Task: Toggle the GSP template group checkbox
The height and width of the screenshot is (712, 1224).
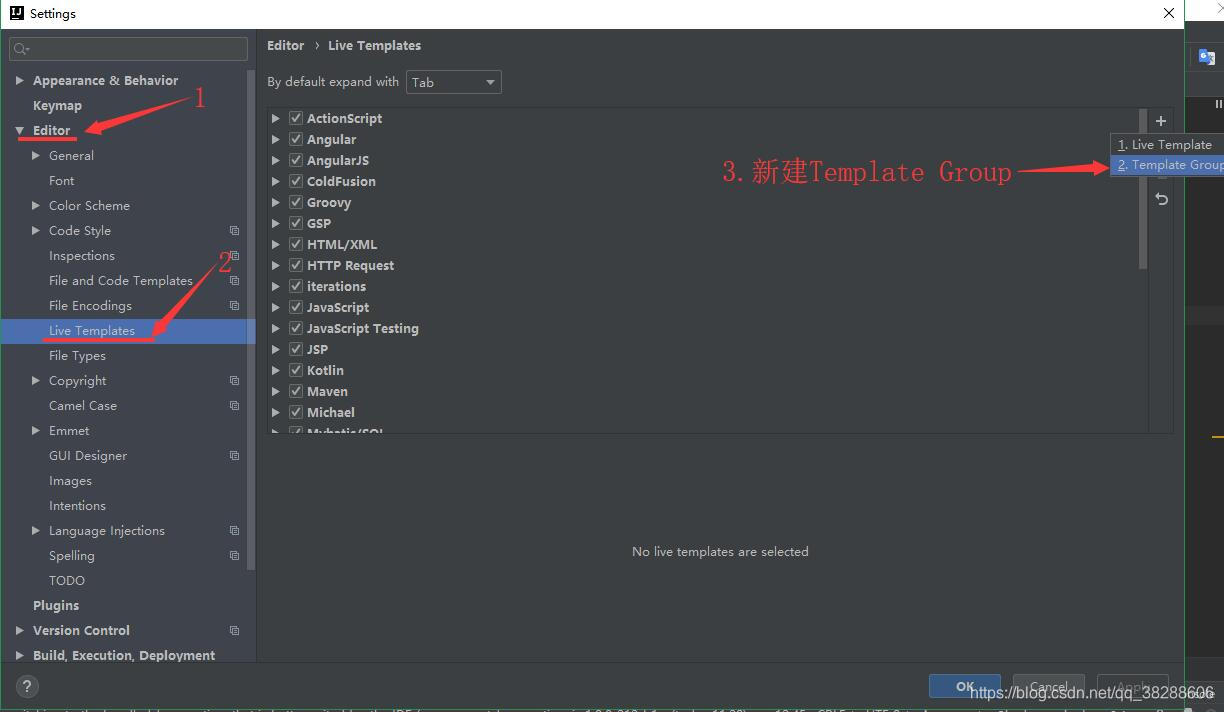Action: tap(296, 223)
